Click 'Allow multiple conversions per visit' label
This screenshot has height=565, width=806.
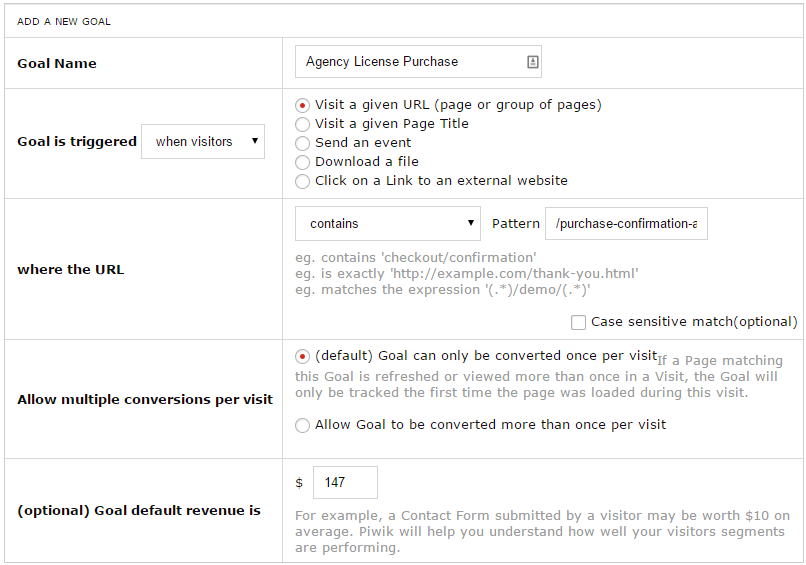(145, 400)
